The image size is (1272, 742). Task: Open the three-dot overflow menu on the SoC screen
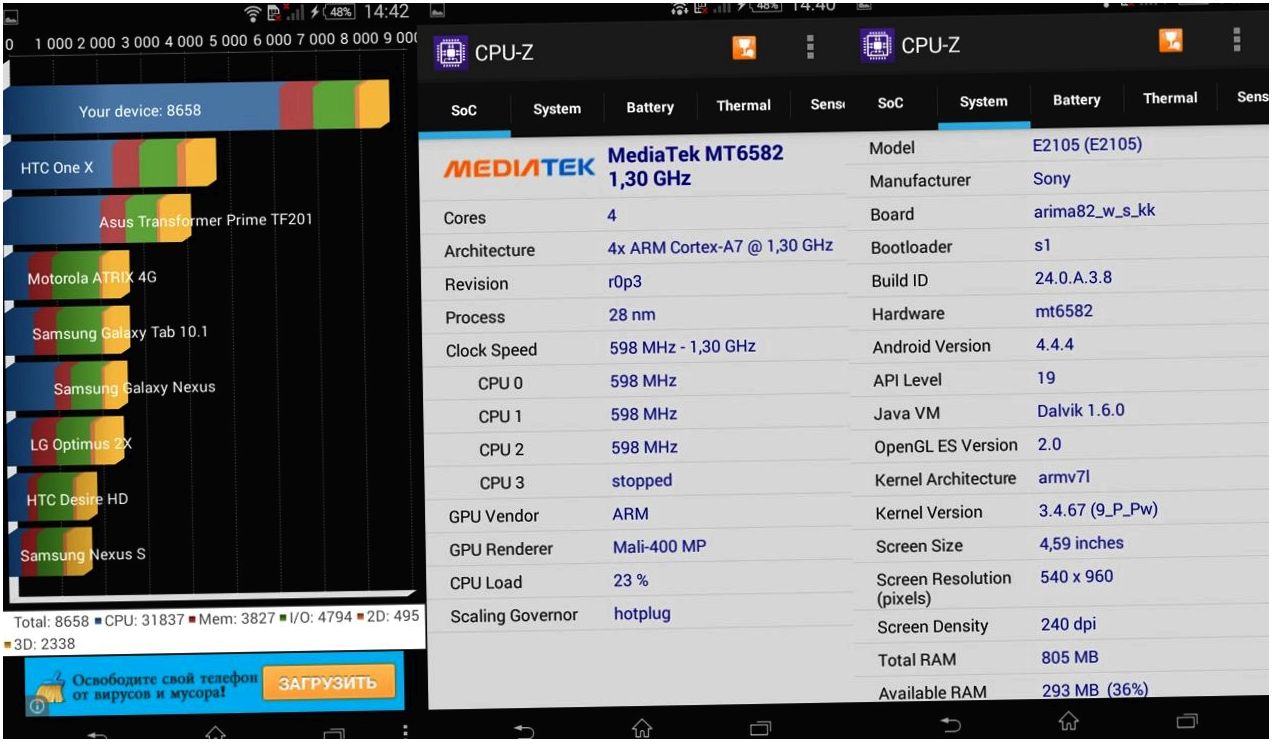click(x=810, y=47)
